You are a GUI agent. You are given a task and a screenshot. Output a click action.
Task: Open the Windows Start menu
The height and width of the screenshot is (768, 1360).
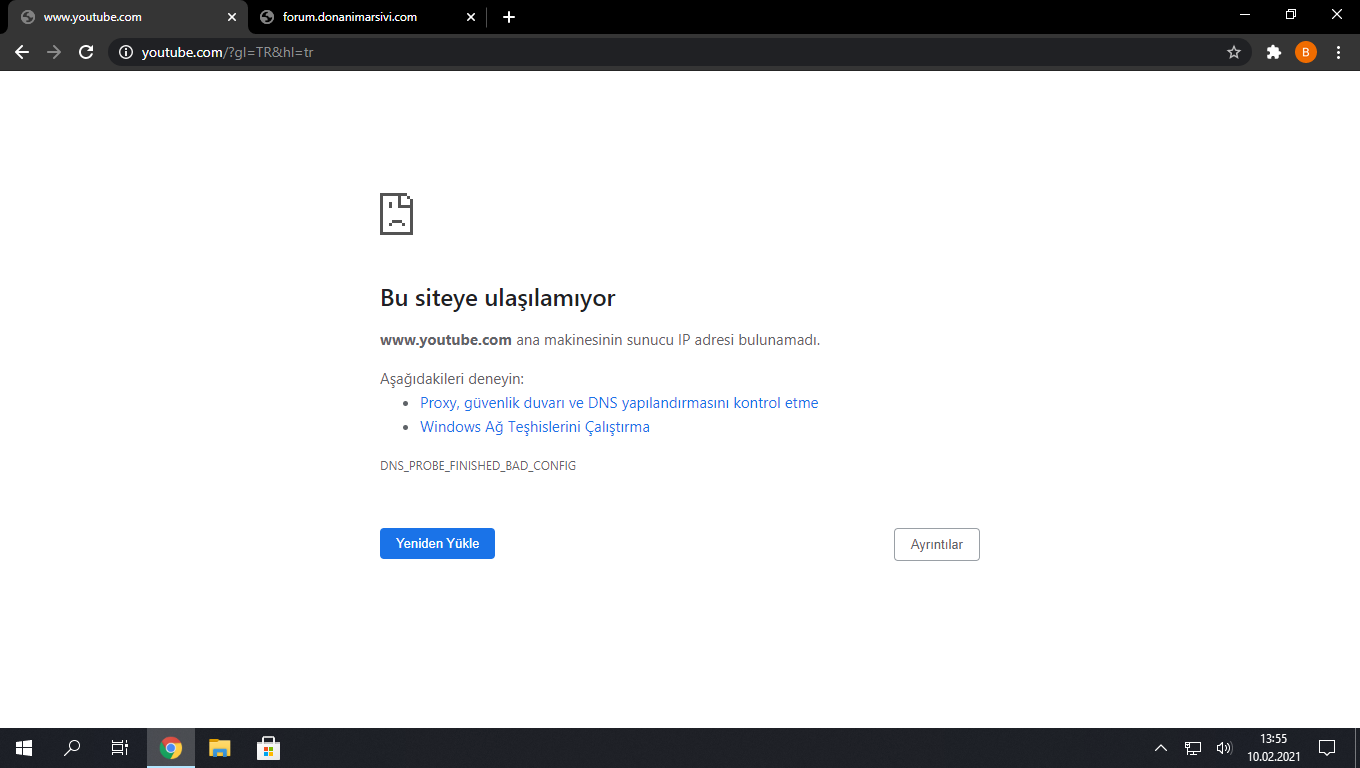point(24,748)
